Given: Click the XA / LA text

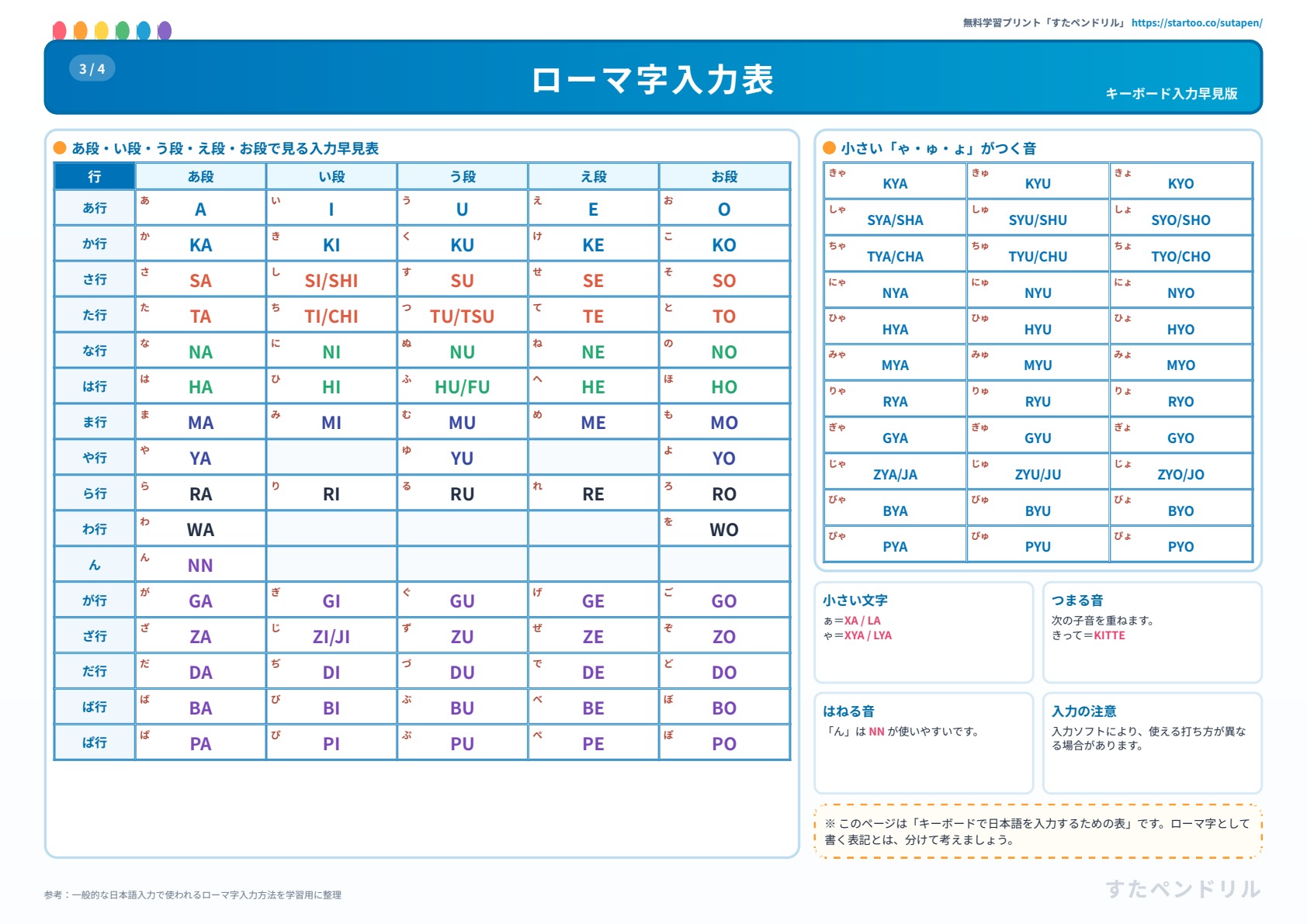Looking at the screenshot, I should (x=862, y=621).
